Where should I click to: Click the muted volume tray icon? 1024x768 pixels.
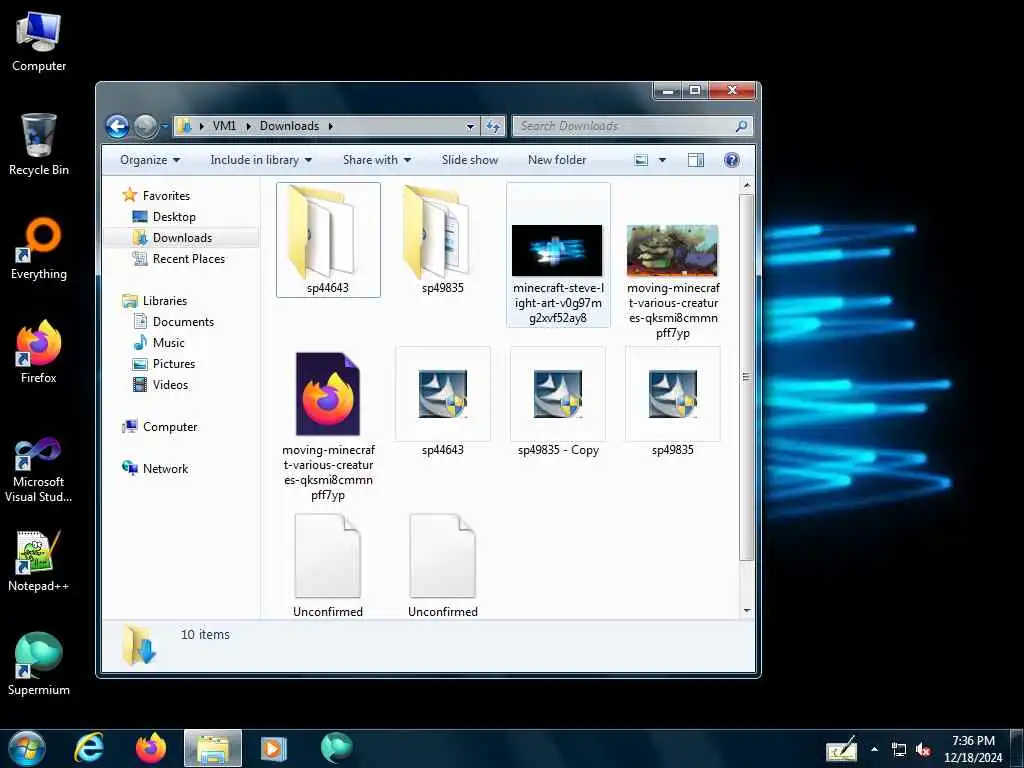click(x=923, y=749)
